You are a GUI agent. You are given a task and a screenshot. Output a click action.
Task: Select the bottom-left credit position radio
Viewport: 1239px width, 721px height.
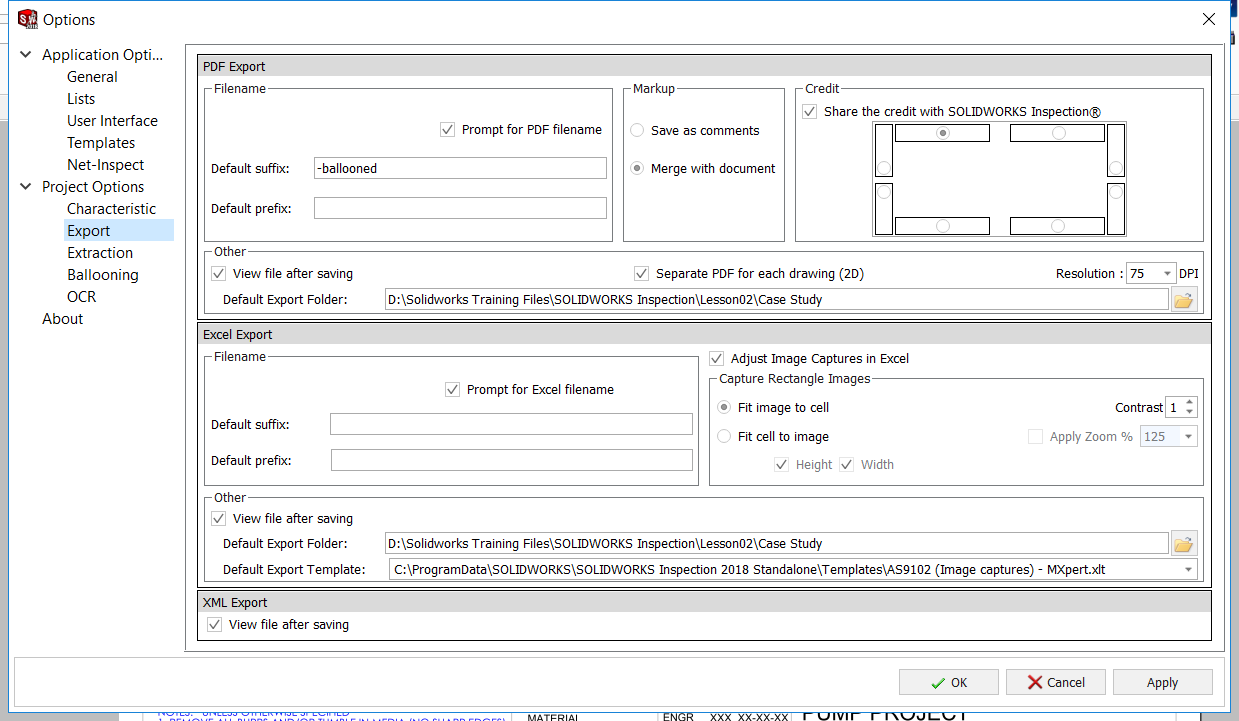pyautogui.click(x=942, y=226)
